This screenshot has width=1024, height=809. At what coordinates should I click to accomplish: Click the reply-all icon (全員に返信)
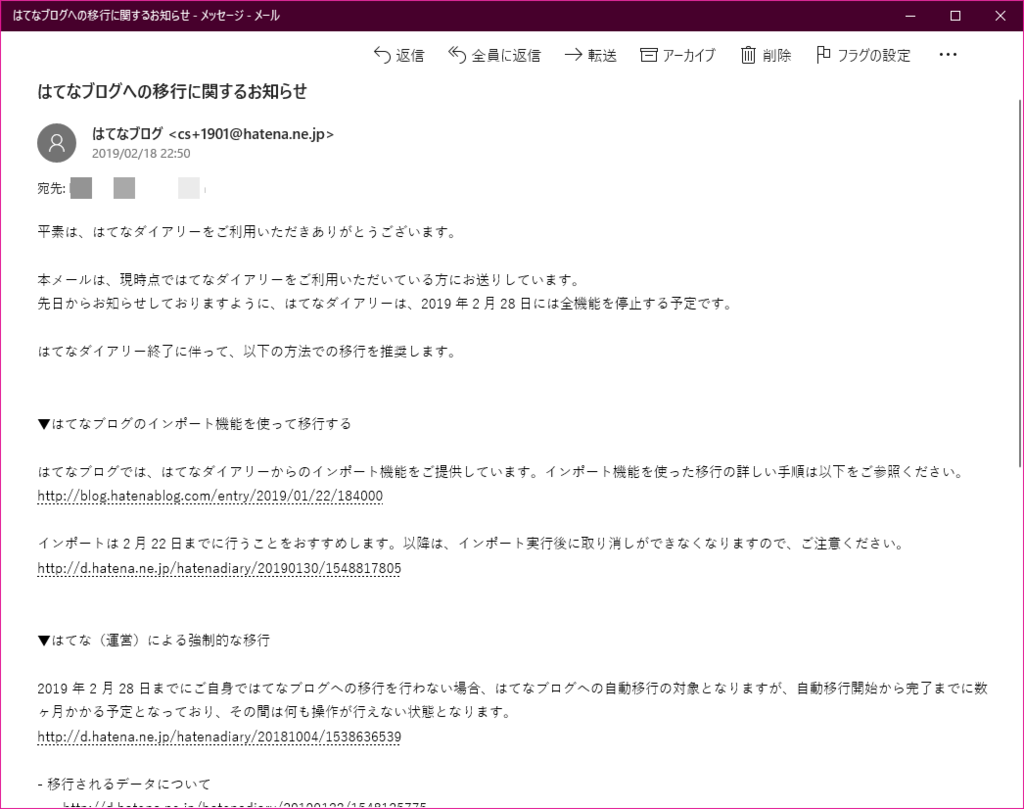click(x=456, y=55)
